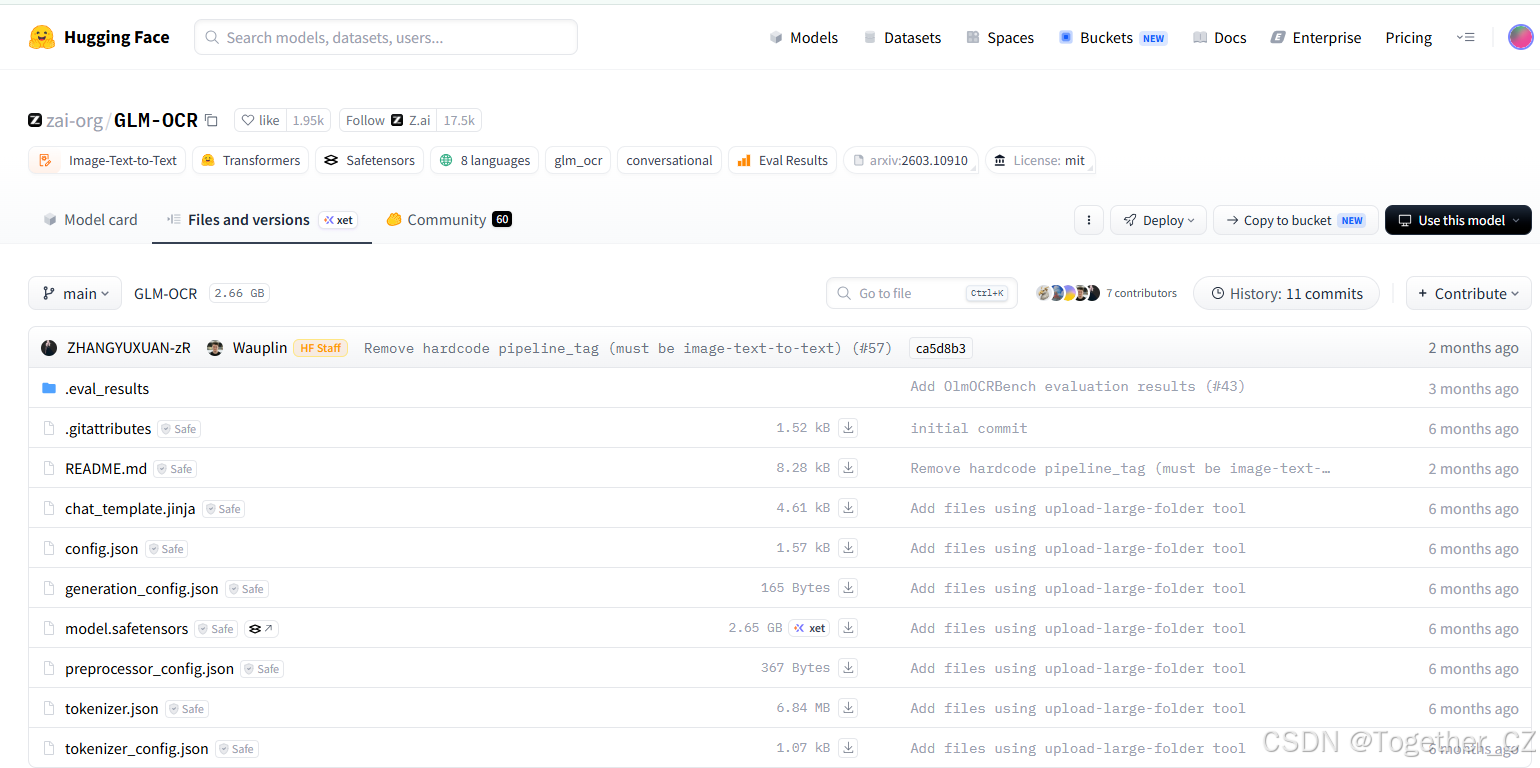Image resolution: width=1540 pixels, height=768 pixels.
Task: Switch to the Model card tab
Action: tap(90, 220)
